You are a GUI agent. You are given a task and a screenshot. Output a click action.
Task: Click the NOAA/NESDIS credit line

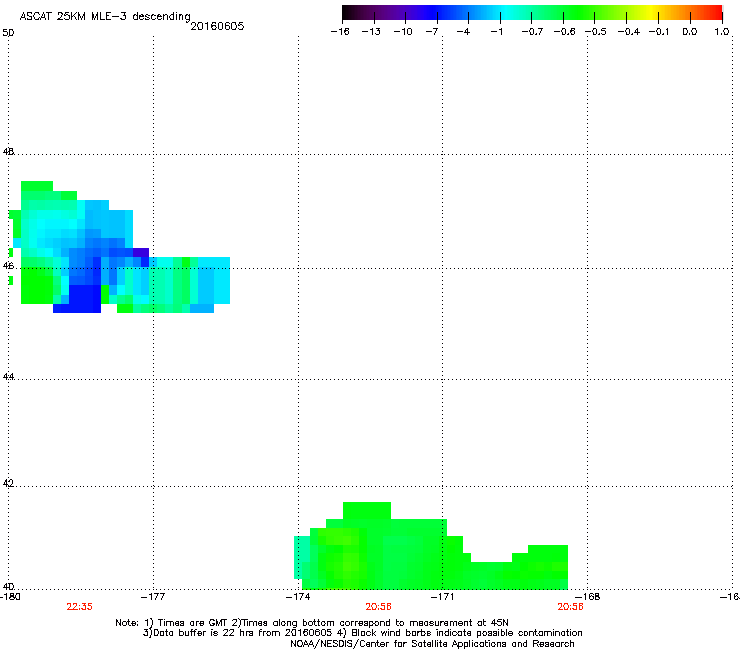432,644
